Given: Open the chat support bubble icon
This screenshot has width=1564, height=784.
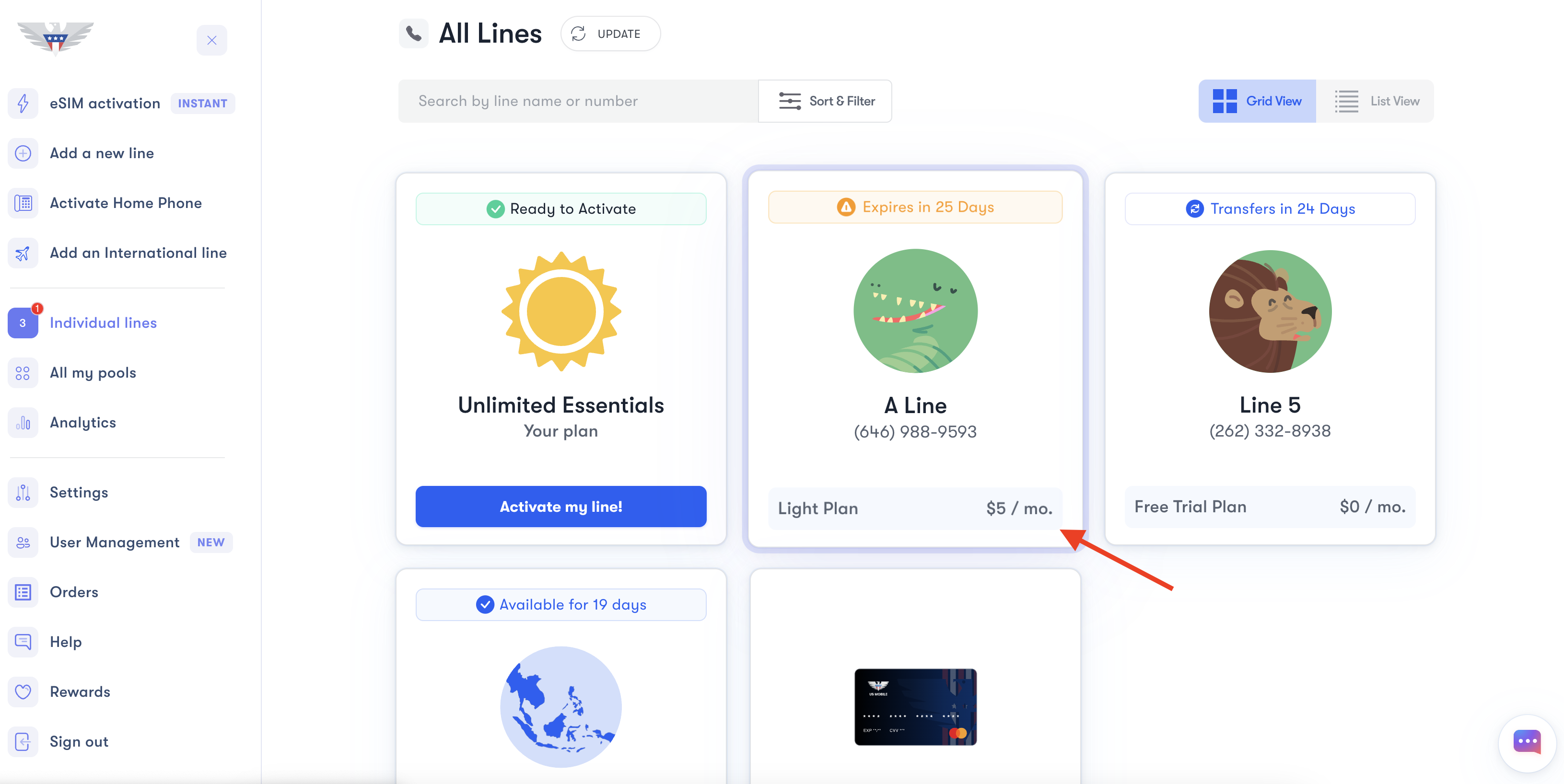Looking at the screenshot, I should pos(1526,741).
